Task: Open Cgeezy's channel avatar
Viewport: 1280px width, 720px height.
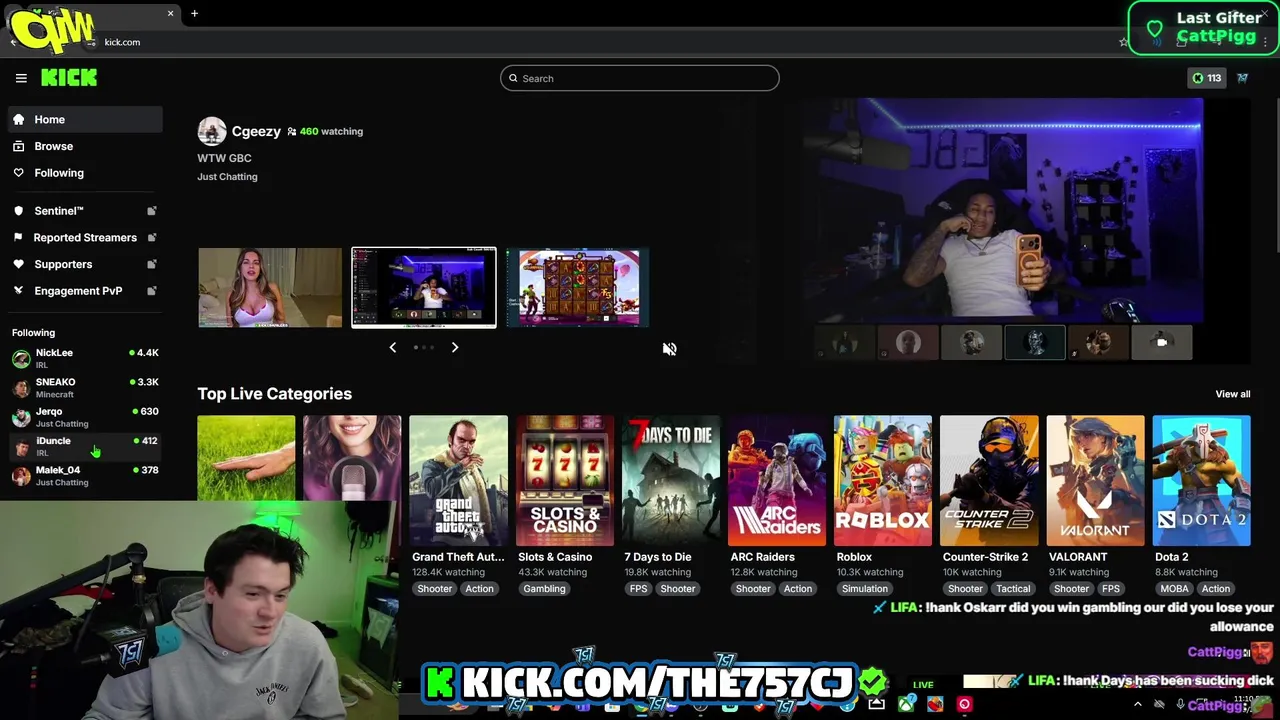Action: (212, 131)
